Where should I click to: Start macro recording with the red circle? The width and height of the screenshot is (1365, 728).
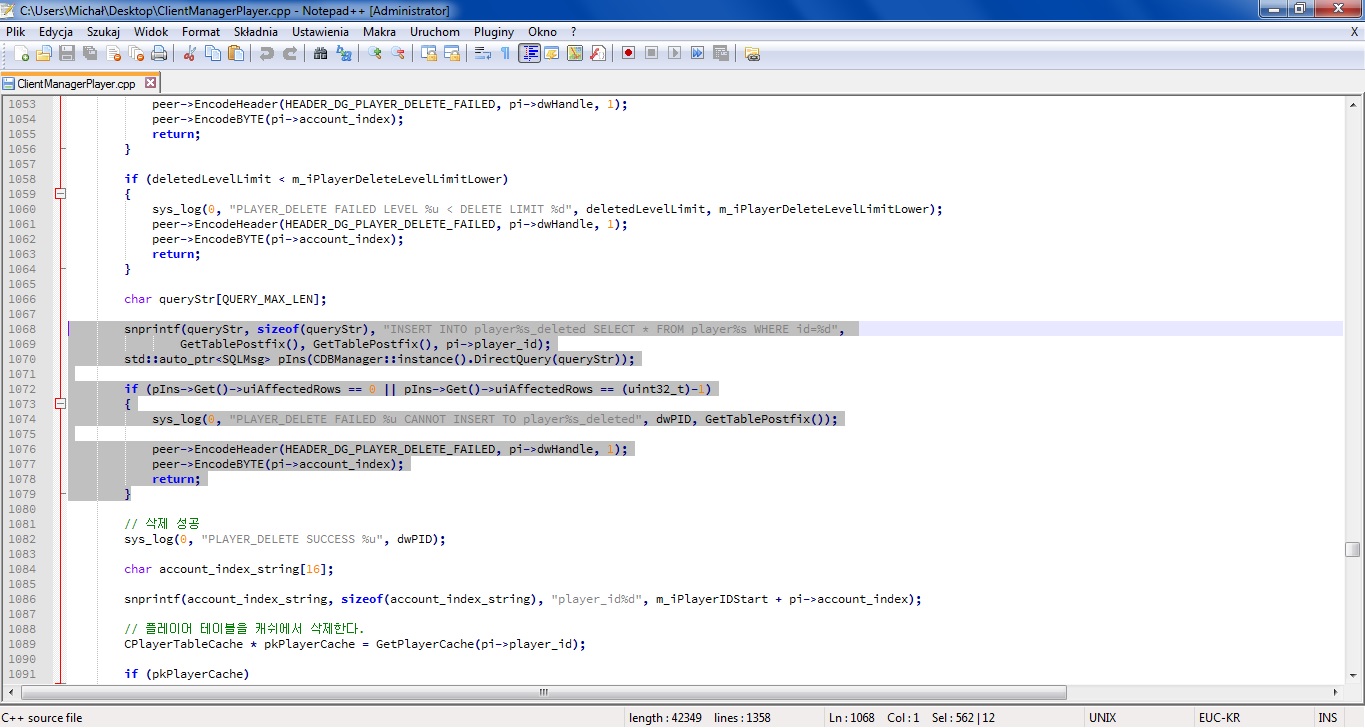pos(628,53)
